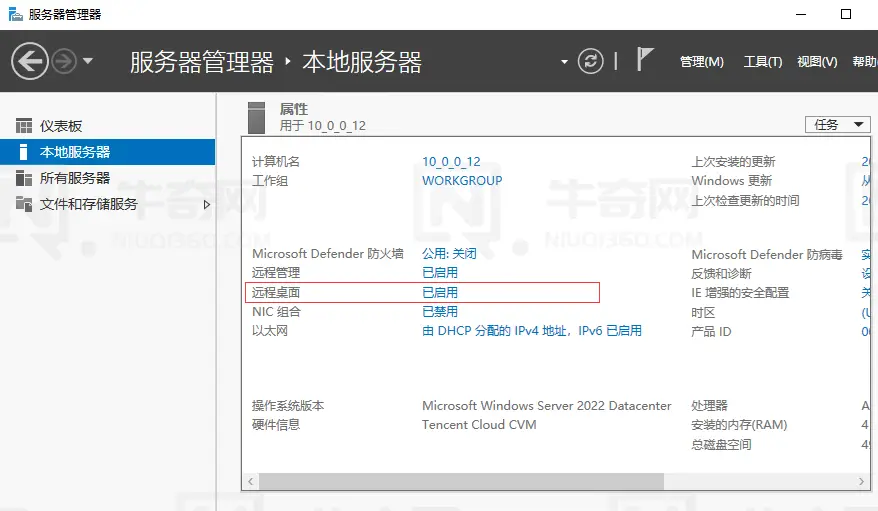Click the back navigation arrow
The width and height of the screenshot is (878, 511).
(x=30, y=61)
